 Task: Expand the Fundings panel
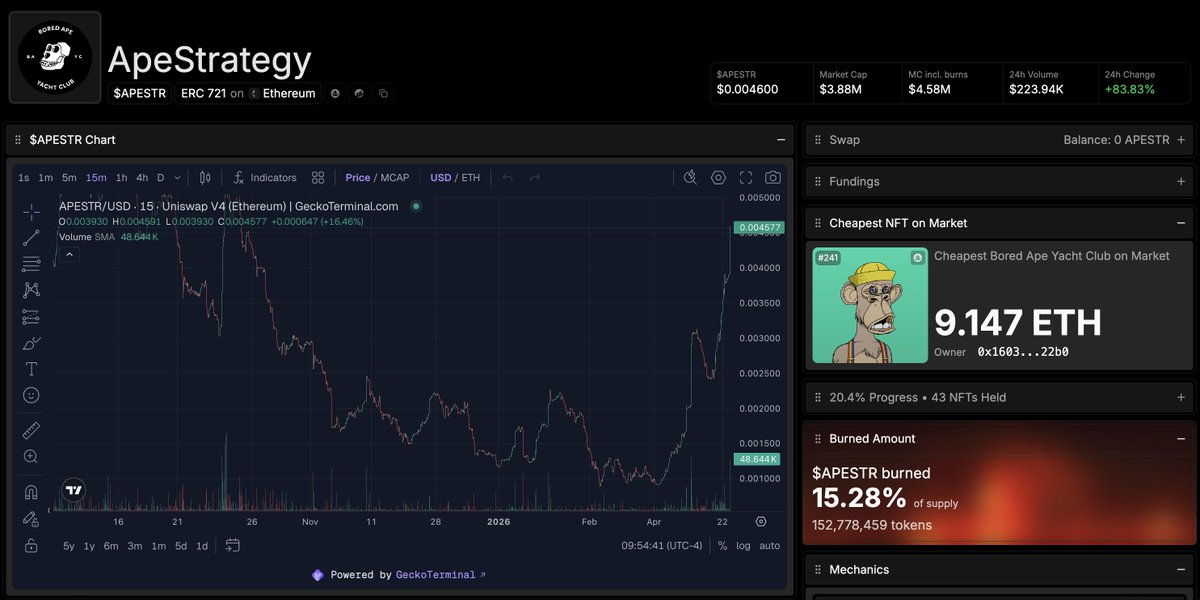coord(1181,181)
